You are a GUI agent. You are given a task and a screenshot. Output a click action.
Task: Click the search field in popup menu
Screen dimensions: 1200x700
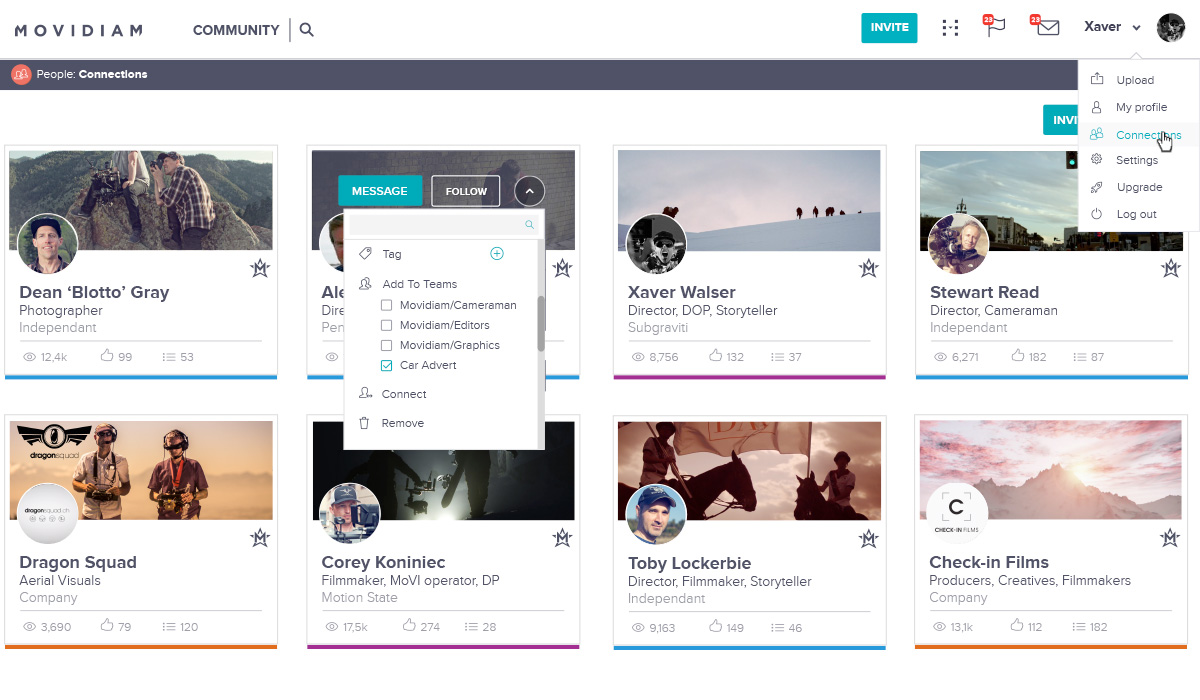[x=436, y=225]
